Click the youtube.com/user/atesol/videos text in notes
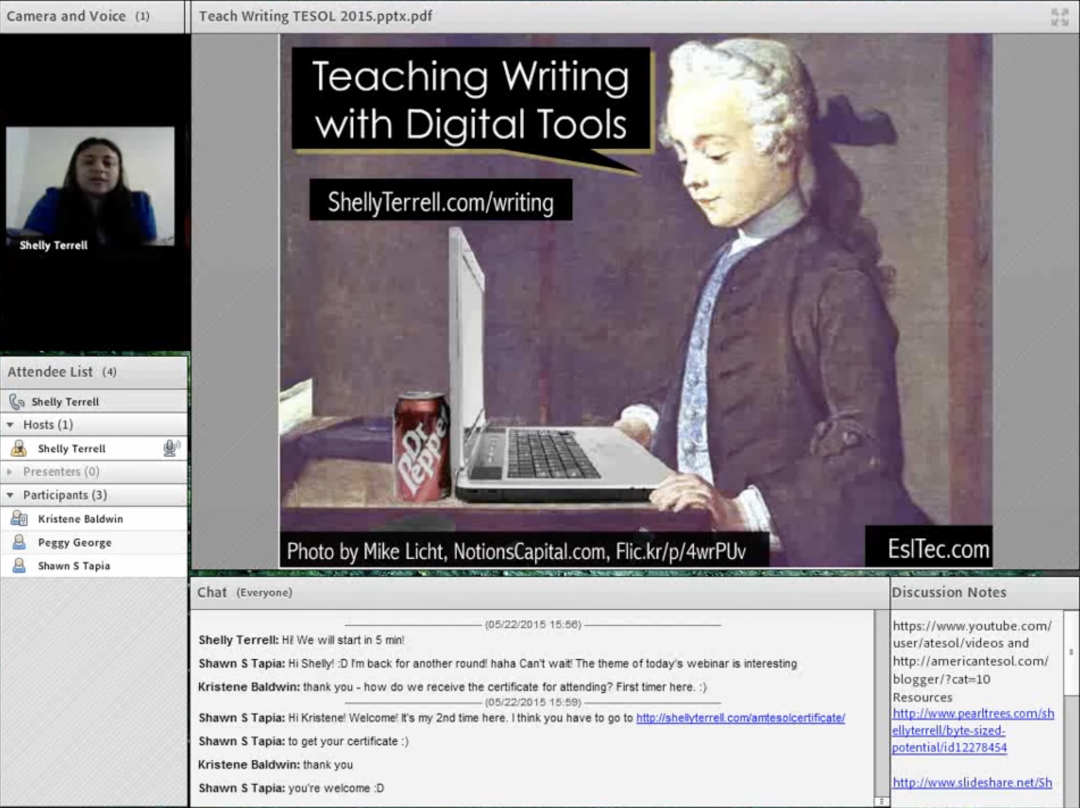Screen dimensions: 1080x808 click(x=972, y=634)
